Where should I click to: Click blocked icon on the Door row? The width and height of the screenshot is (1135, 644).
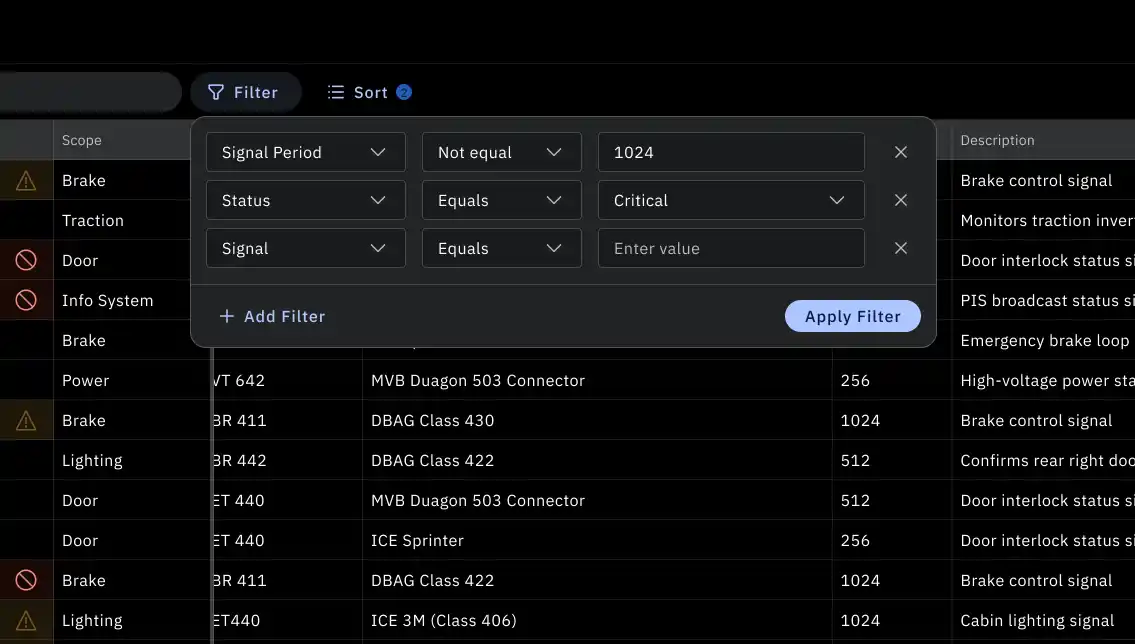(26, 260)
